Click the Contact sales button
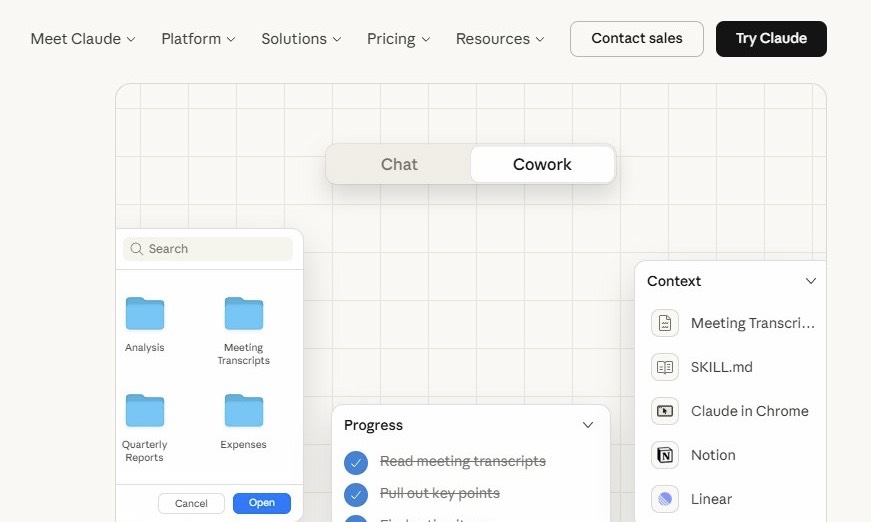 click(x=637, y=39)
